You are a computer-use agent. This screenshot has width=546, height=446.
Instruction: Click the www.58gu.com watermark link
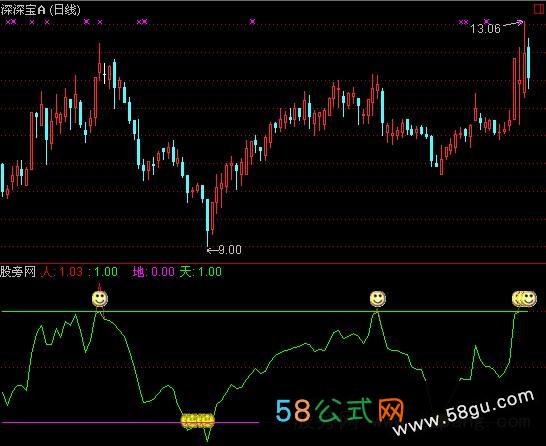(464, 413)
